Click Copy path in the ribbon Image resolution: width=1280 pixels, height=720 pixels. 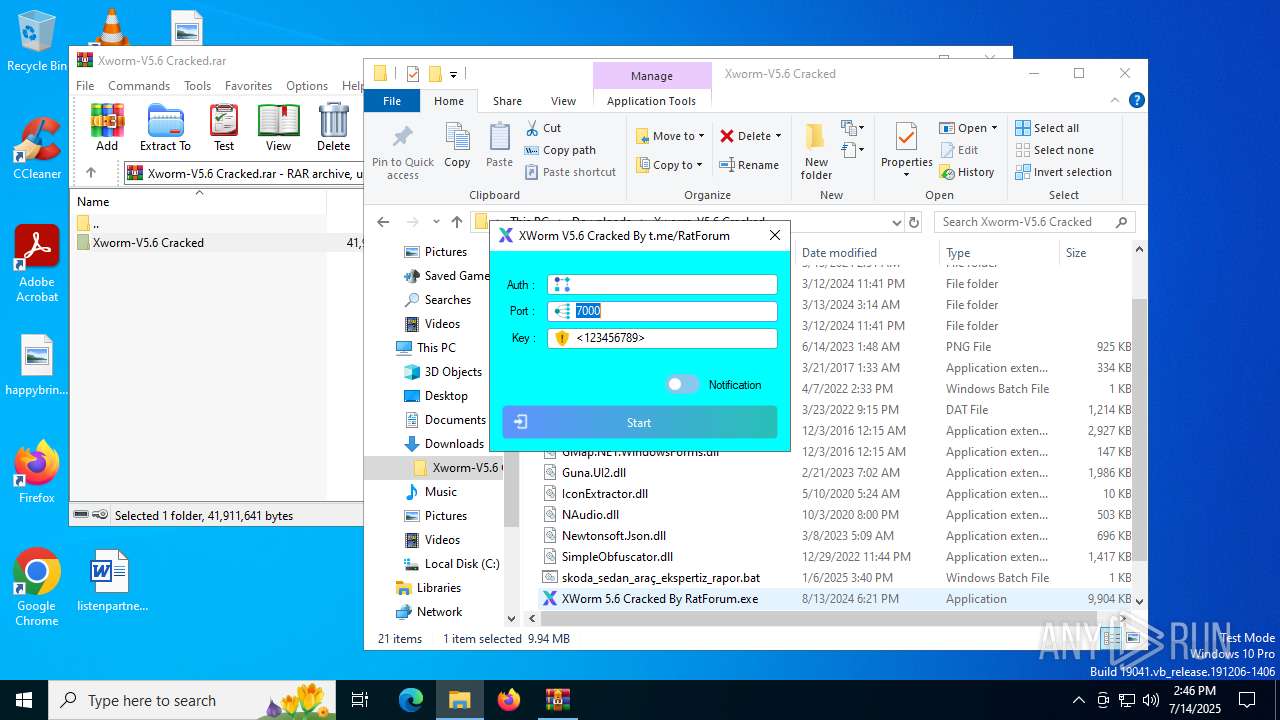coord(561,150)
